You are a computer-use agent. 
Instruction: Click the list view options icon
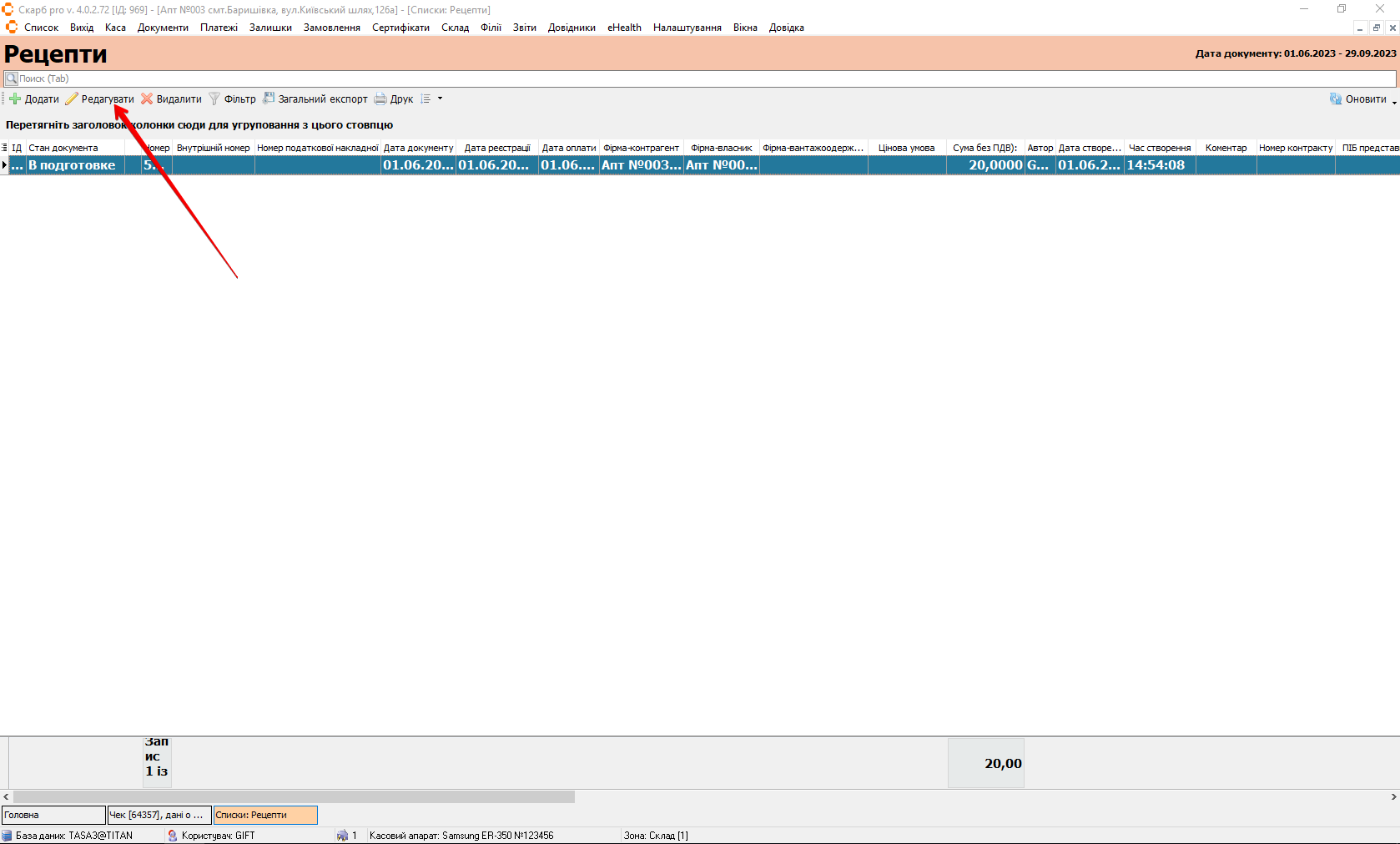click(x=426, y=99)
